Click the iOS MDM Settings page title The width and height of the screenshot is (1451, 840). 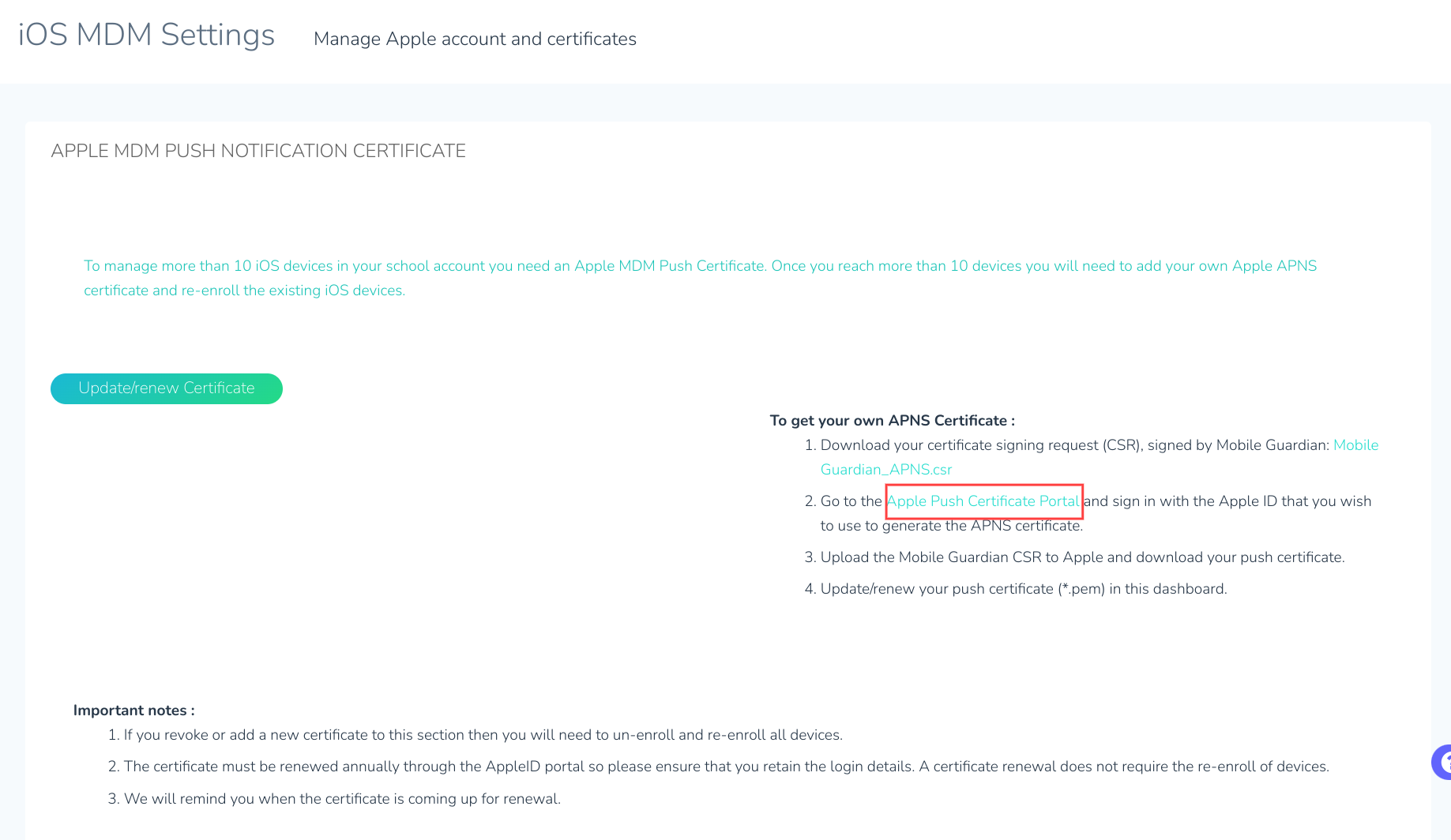point(146,36)
